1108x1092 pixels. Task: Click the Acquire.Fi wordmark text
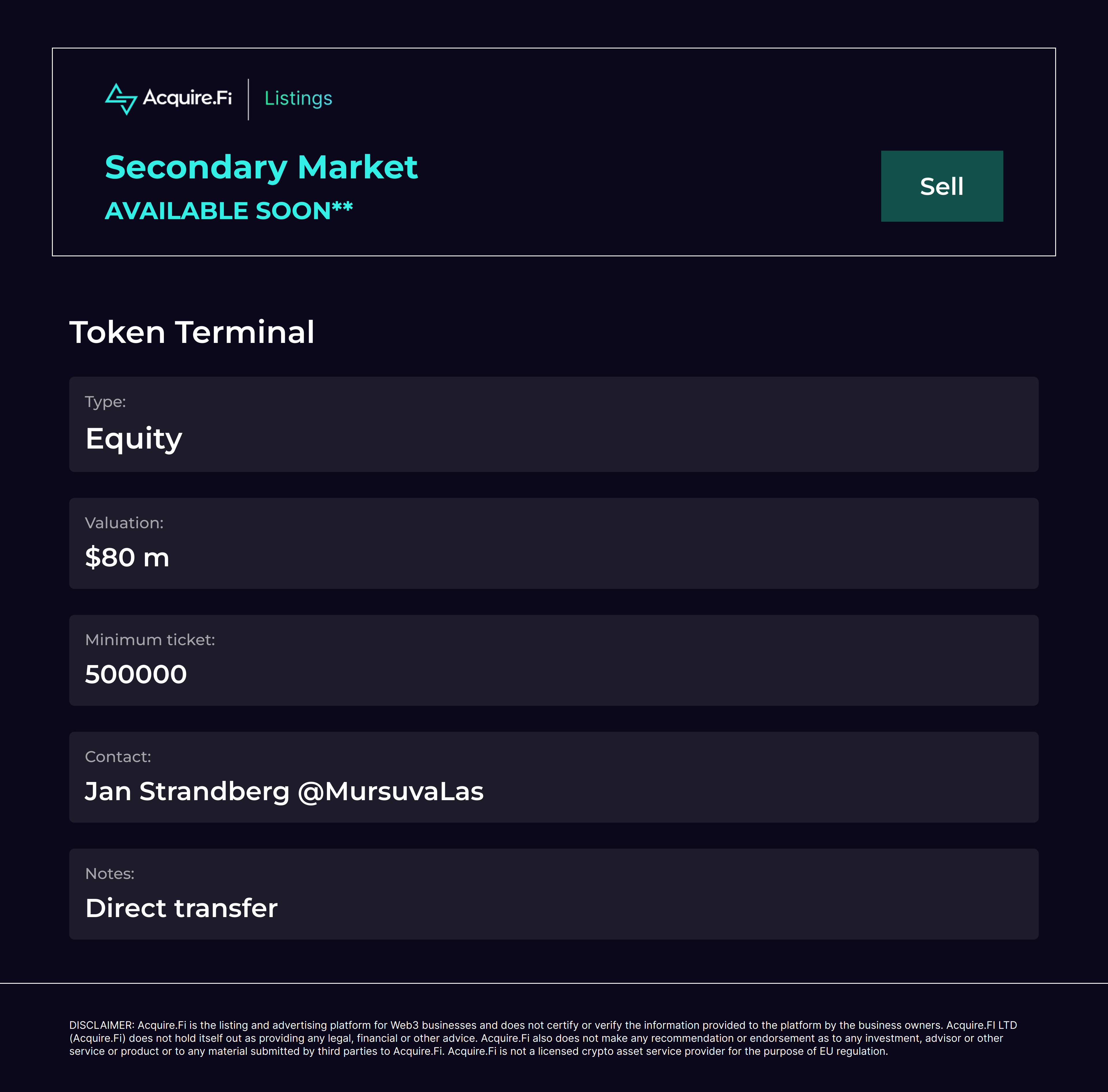tap(188, 98)
